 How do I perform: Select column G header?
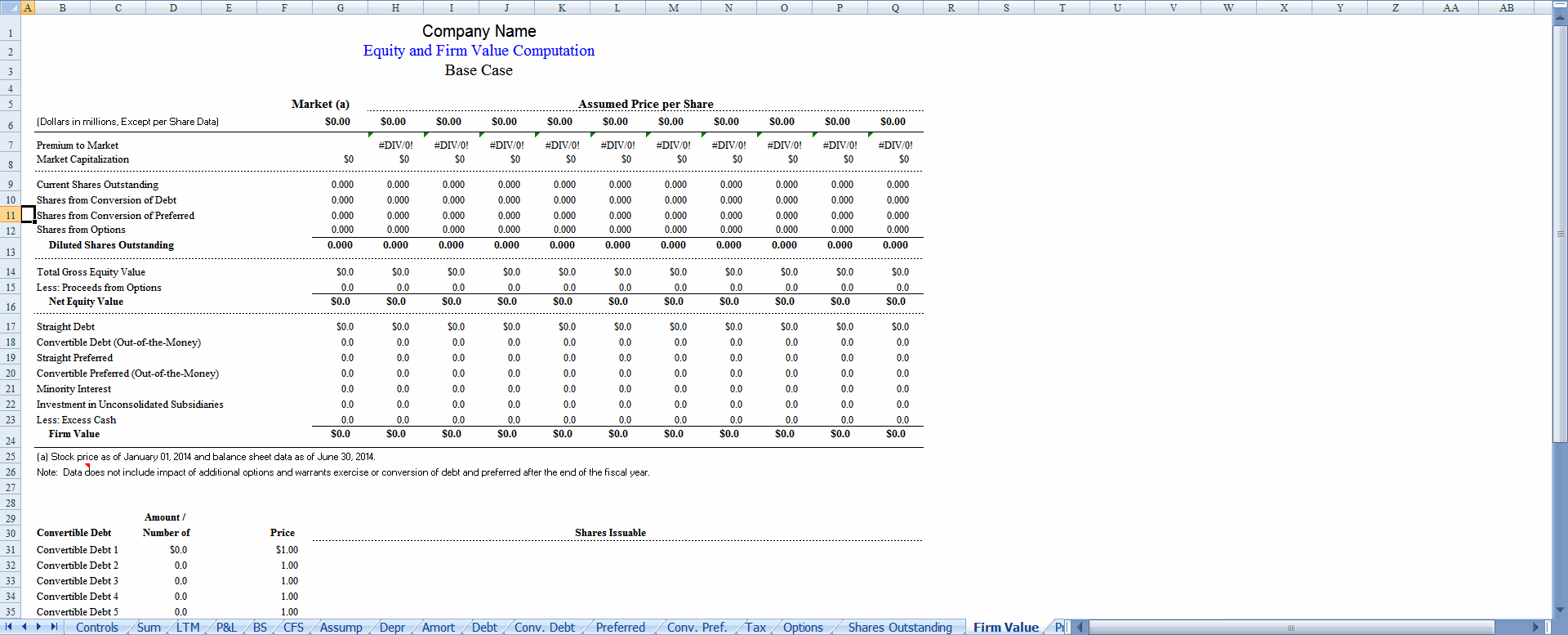click(340, 7)
